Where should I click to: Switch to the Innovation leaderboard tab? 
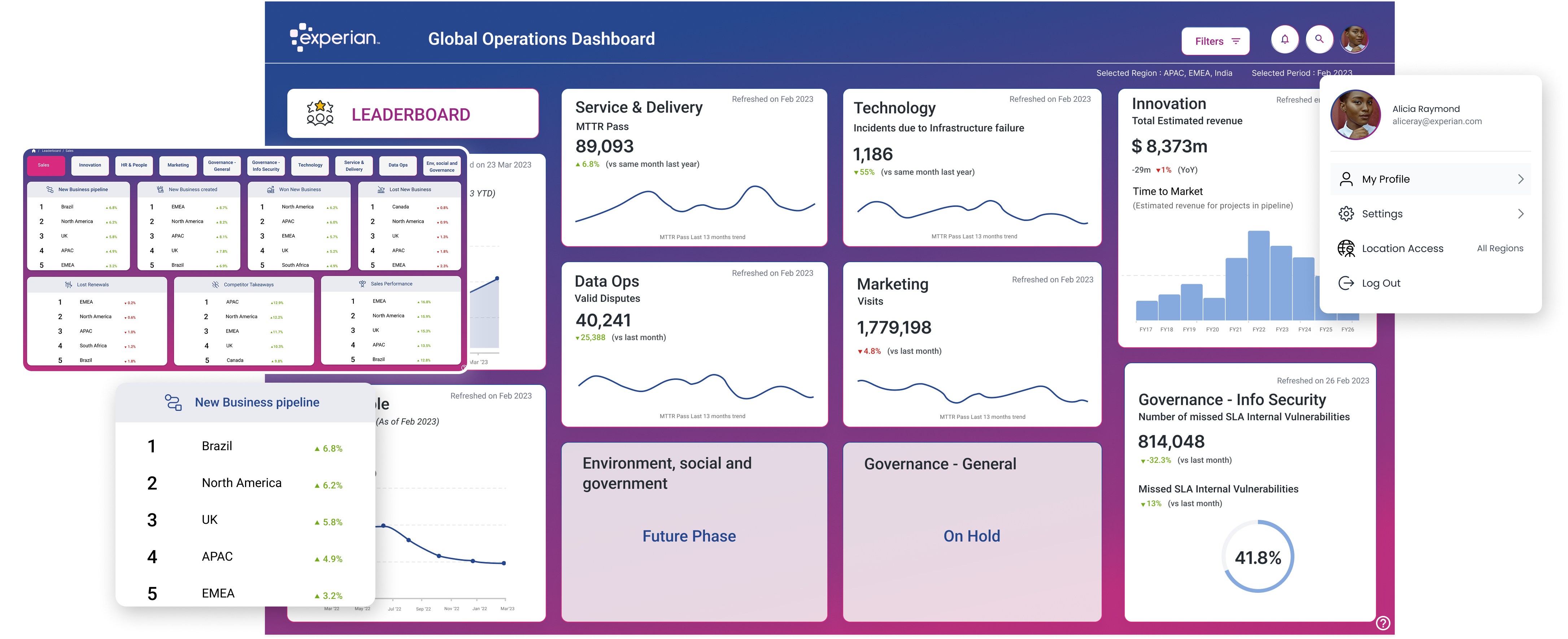tap(90, 165)
